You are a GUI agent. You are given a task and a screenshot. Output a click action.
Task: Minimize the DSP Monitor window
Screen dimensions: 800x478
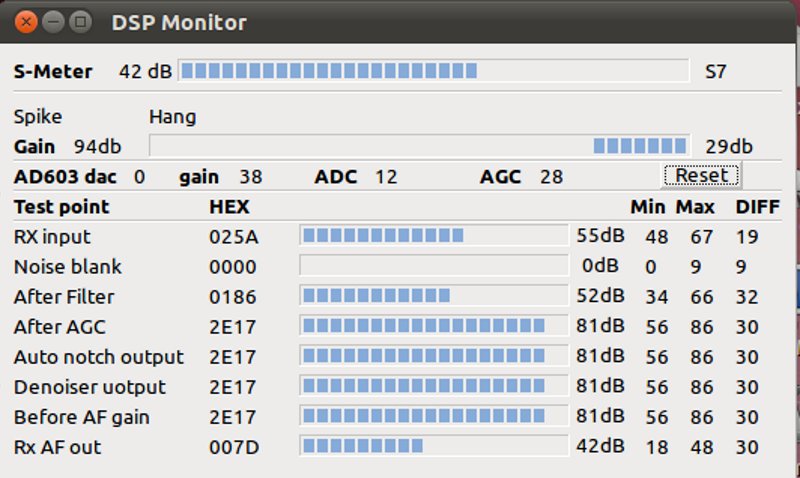coord(53,22)
